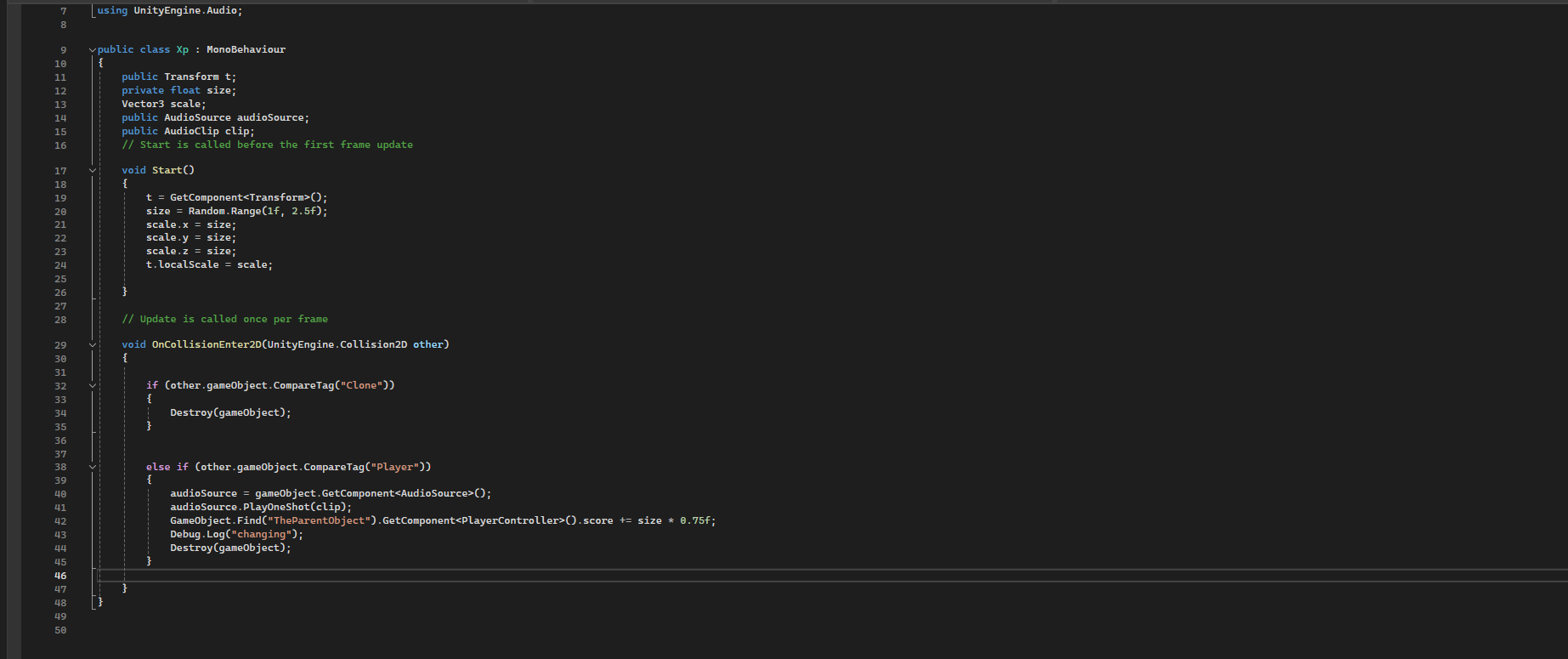Click the MonoBehaviour base class name
Viewport: 1568px width, 659px height.
click(246, 50)
